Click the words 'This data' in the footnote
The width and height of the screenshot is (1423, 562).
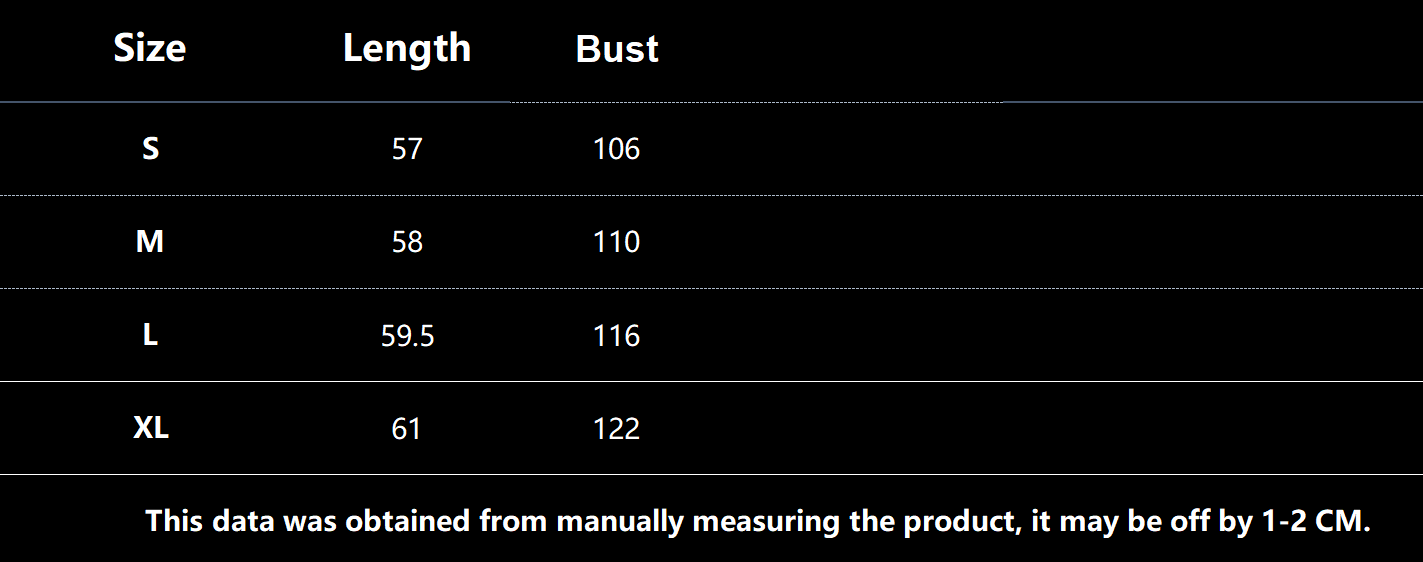click(210, 521)
